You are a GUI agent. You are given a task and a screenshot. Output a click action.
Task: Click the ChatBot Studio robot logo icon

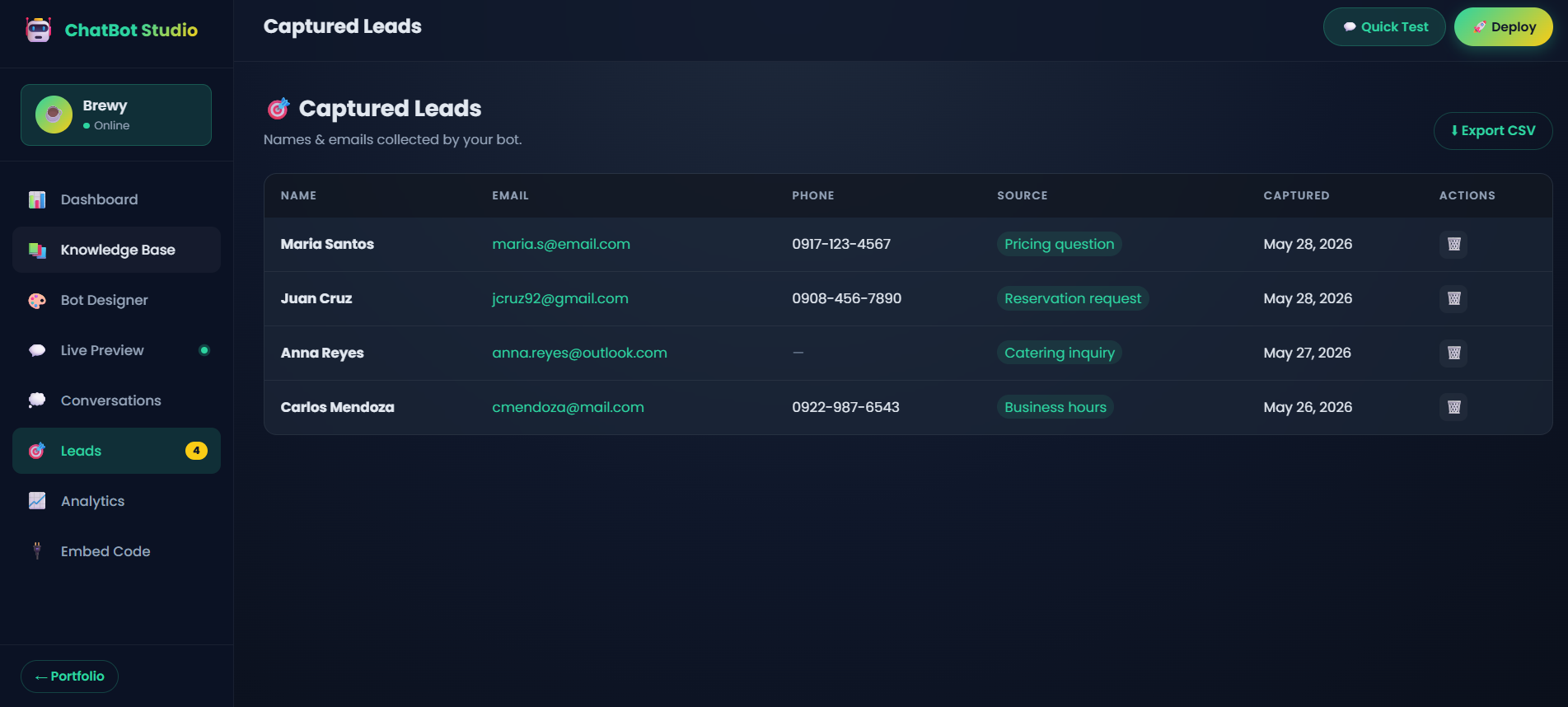[38, 30]
